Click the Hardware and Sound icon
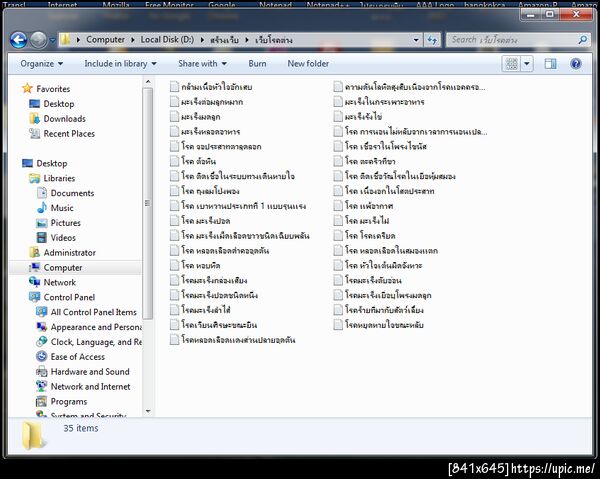This screenshot has height=479, width=600. [x=42, y=371]
